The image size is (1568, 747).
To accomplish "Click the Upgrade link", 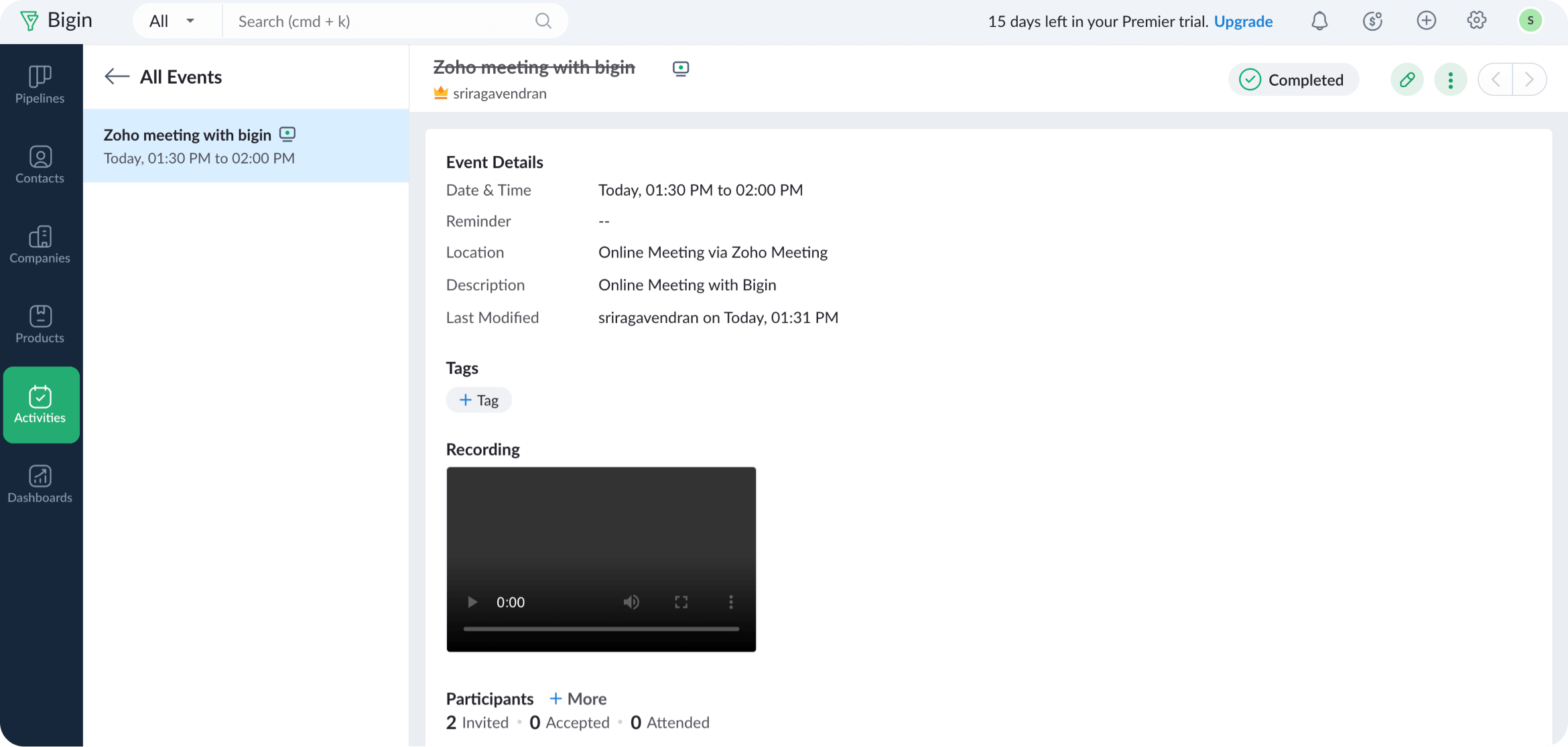I will pyautogui.click(x=1243, y=21).
